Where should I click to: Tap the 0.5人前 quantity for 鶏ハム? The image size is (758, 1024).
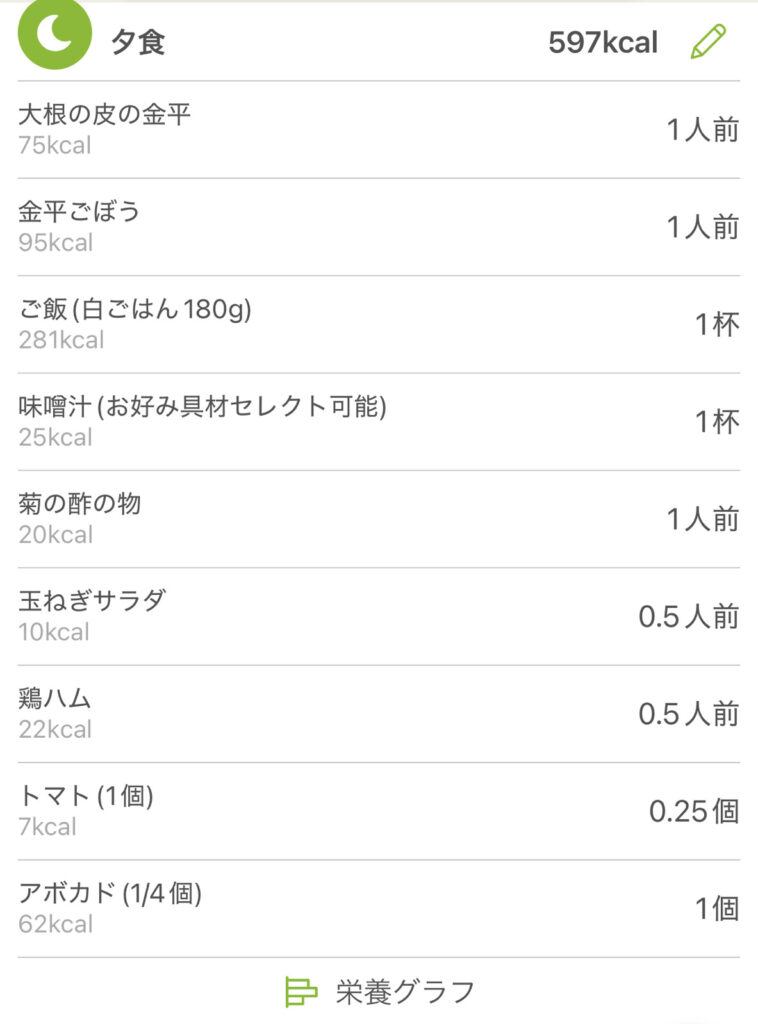coord(688,714)
